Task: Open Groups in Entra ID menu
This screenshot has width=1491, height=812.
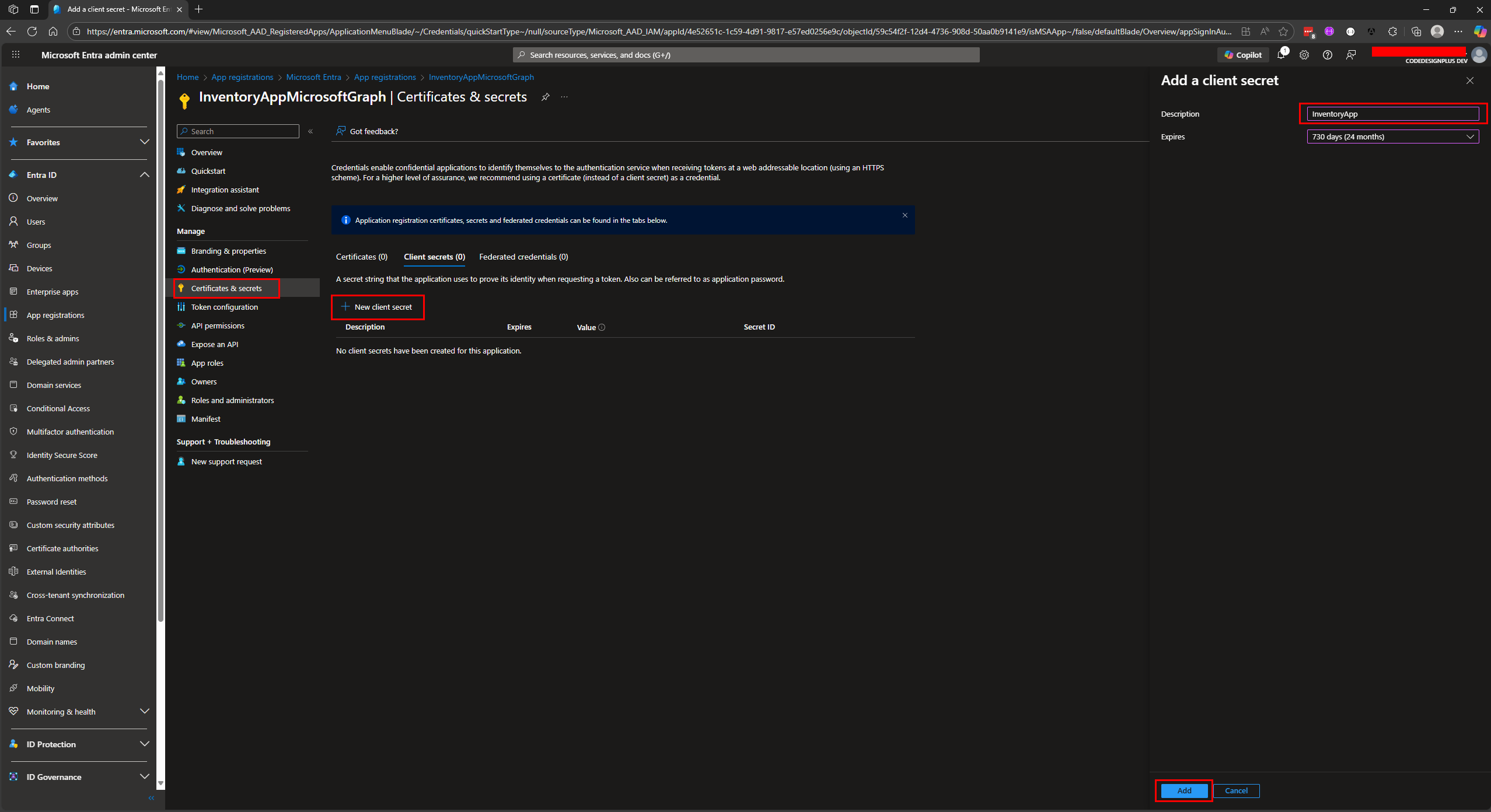Action: pos(39,245)
